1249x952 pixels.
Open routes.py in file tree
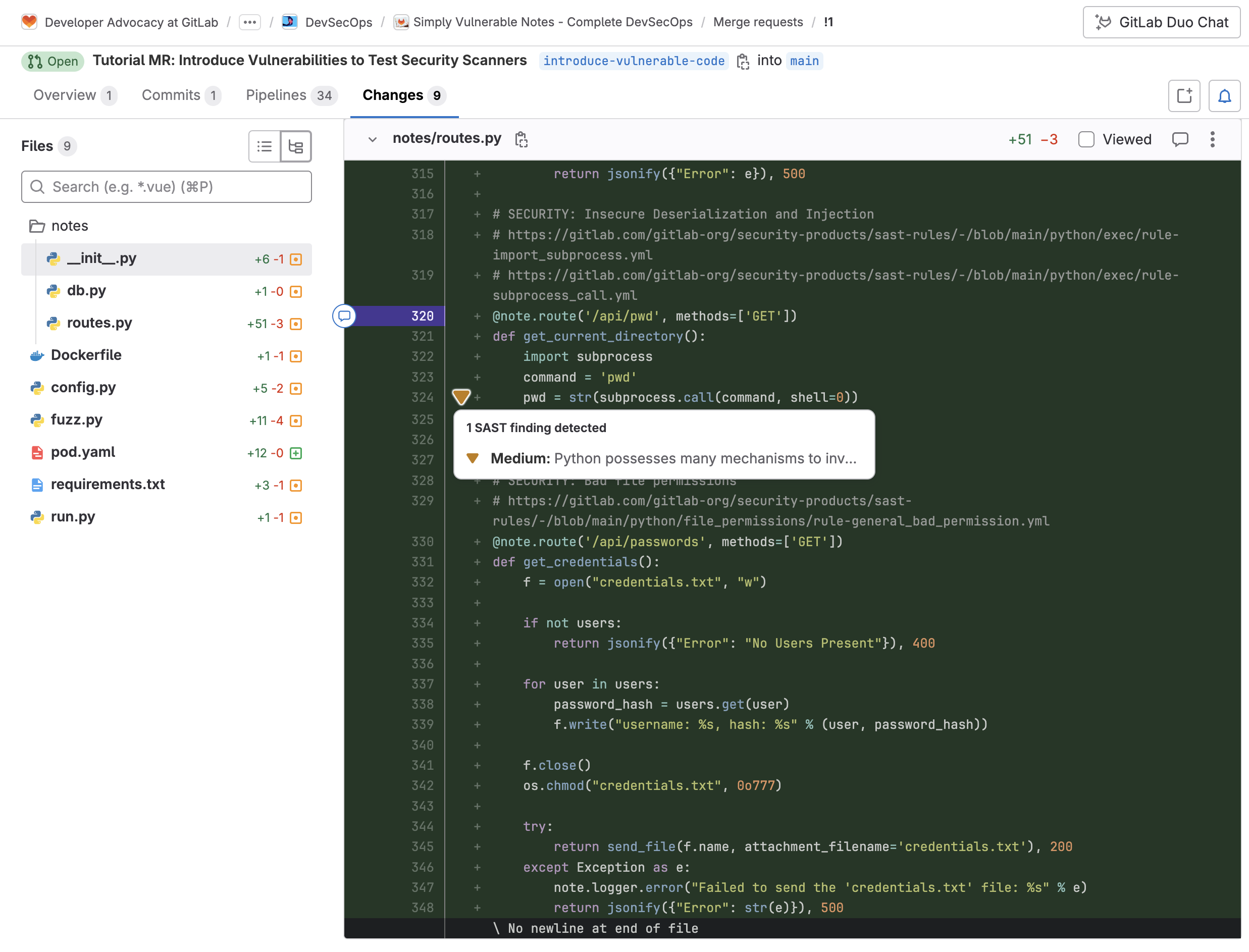pyautogui.click(x=167, y=324)
